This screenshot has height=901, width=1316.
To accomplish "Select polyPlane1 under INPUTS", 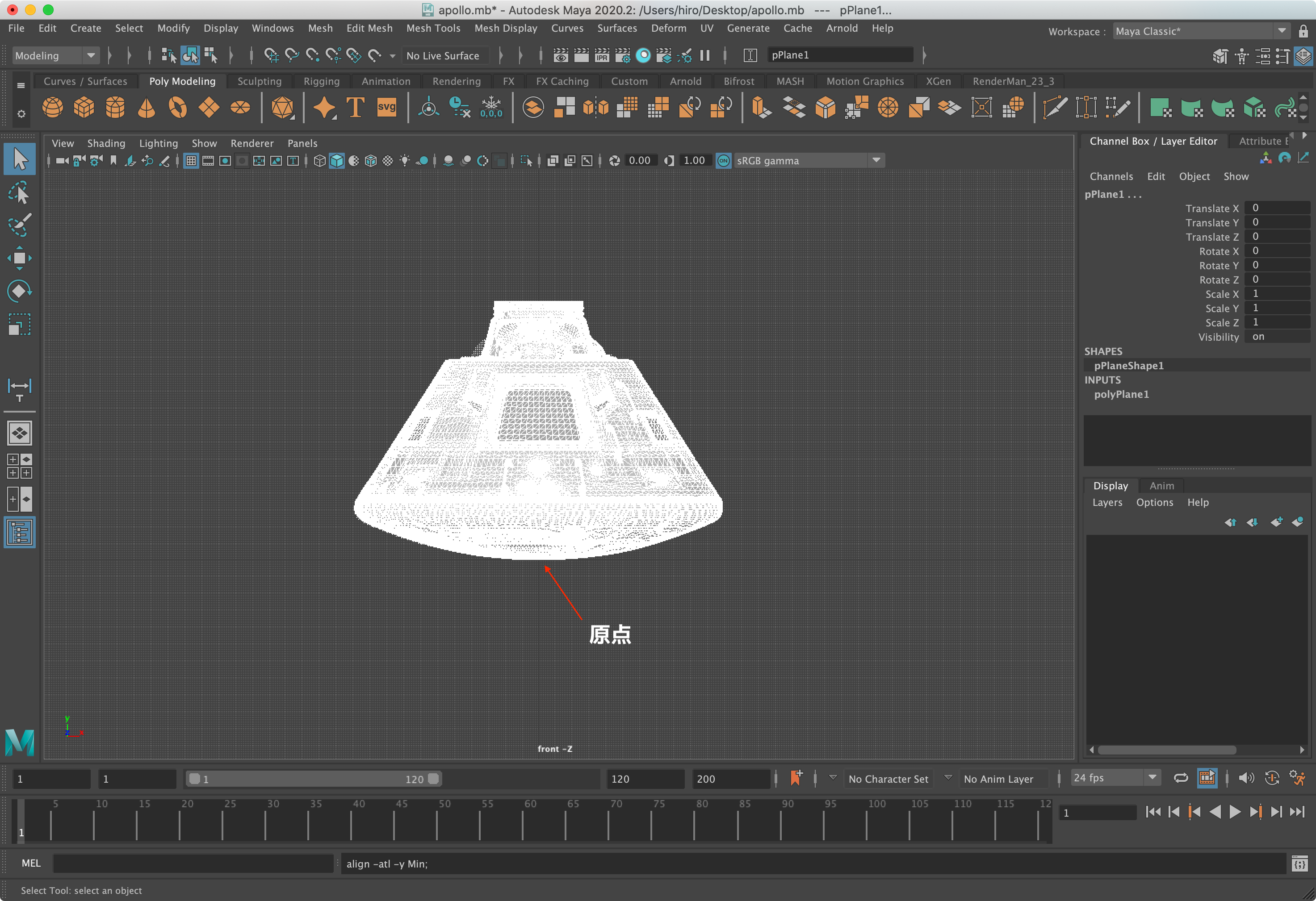I will point(1121,394).
